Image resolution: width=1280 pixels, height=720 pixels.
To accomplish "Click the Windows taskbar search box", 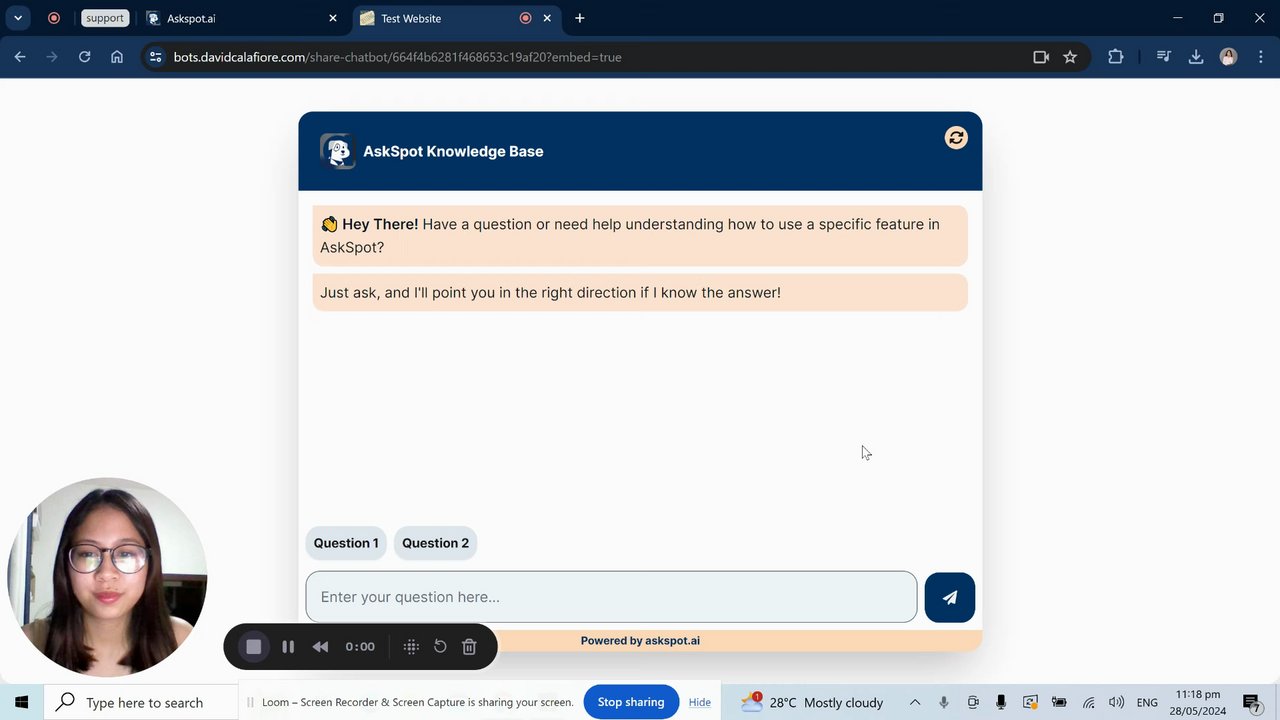I will coord(141,702).
